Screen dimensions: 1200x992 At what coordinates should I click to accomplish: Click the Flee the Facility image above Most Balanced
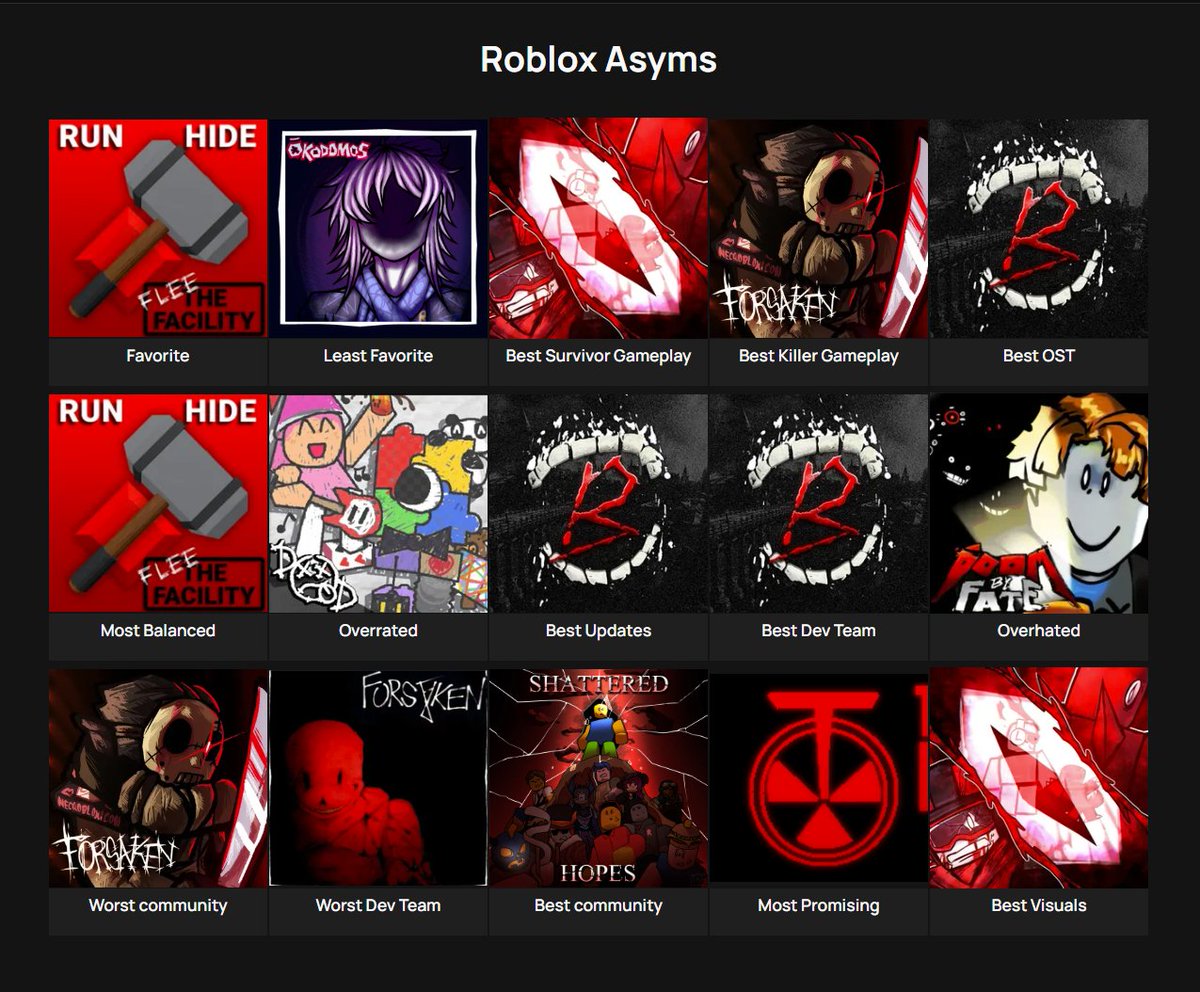click(x=158, y=503)
